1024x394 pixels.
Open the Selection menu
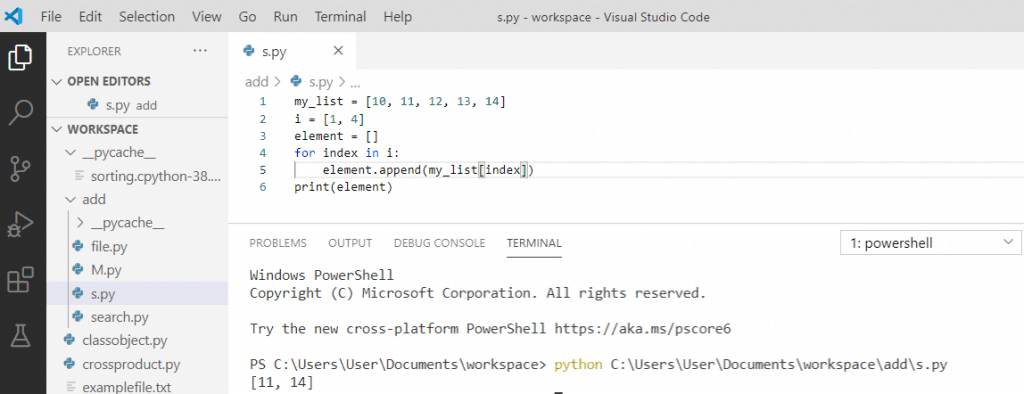147,16
